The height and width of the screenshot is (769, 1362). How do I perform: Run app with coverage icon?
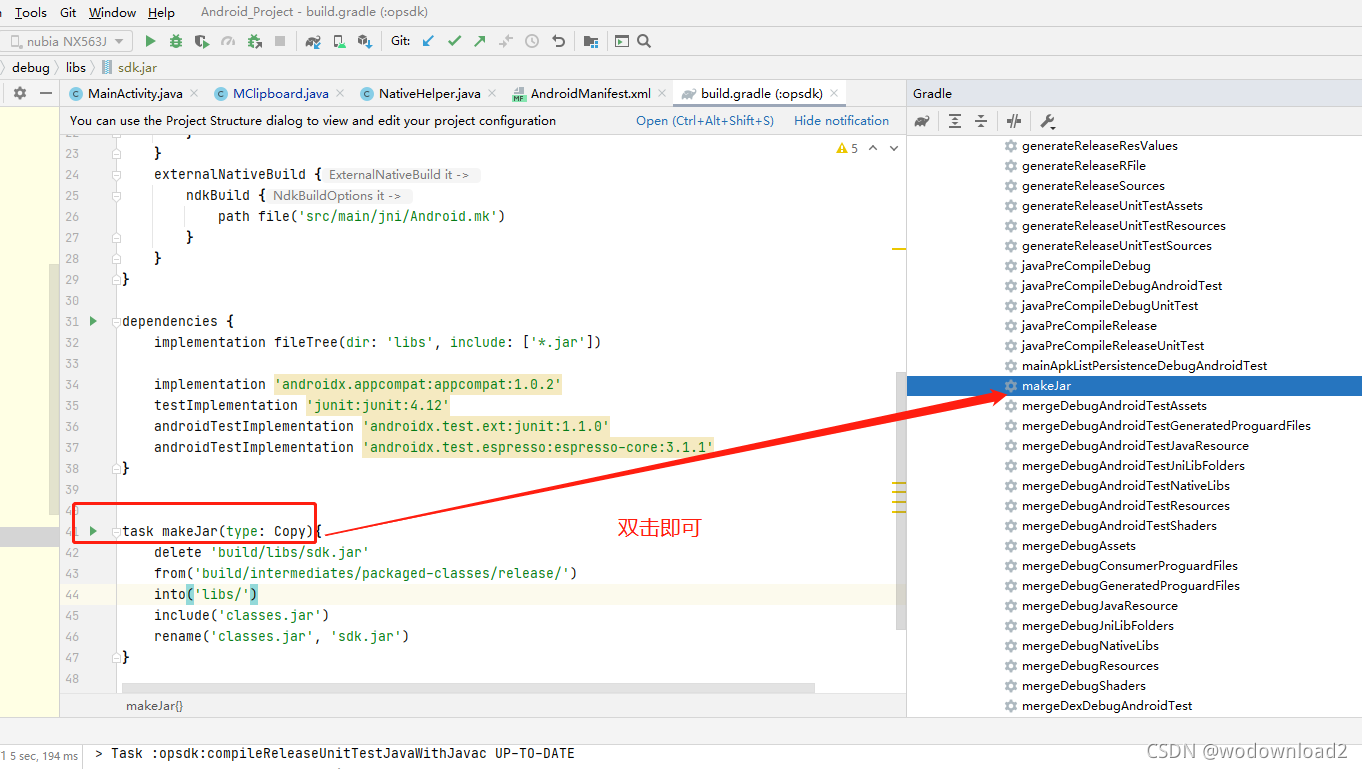point(202,41)
